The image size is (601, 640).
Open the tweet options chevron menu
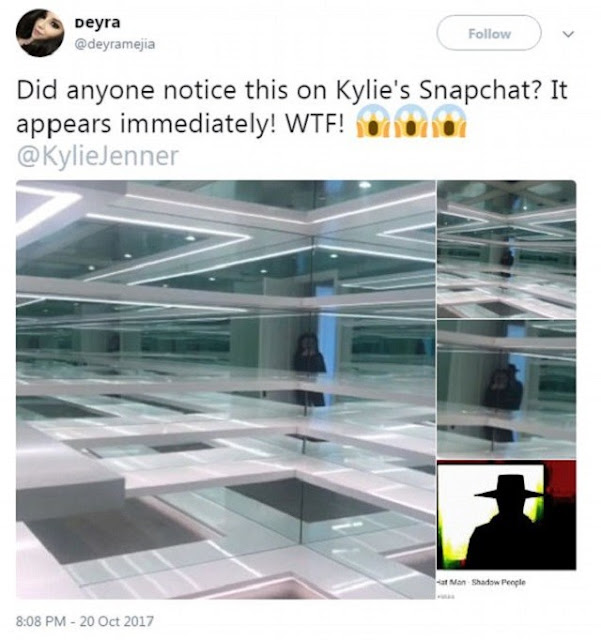568,34
